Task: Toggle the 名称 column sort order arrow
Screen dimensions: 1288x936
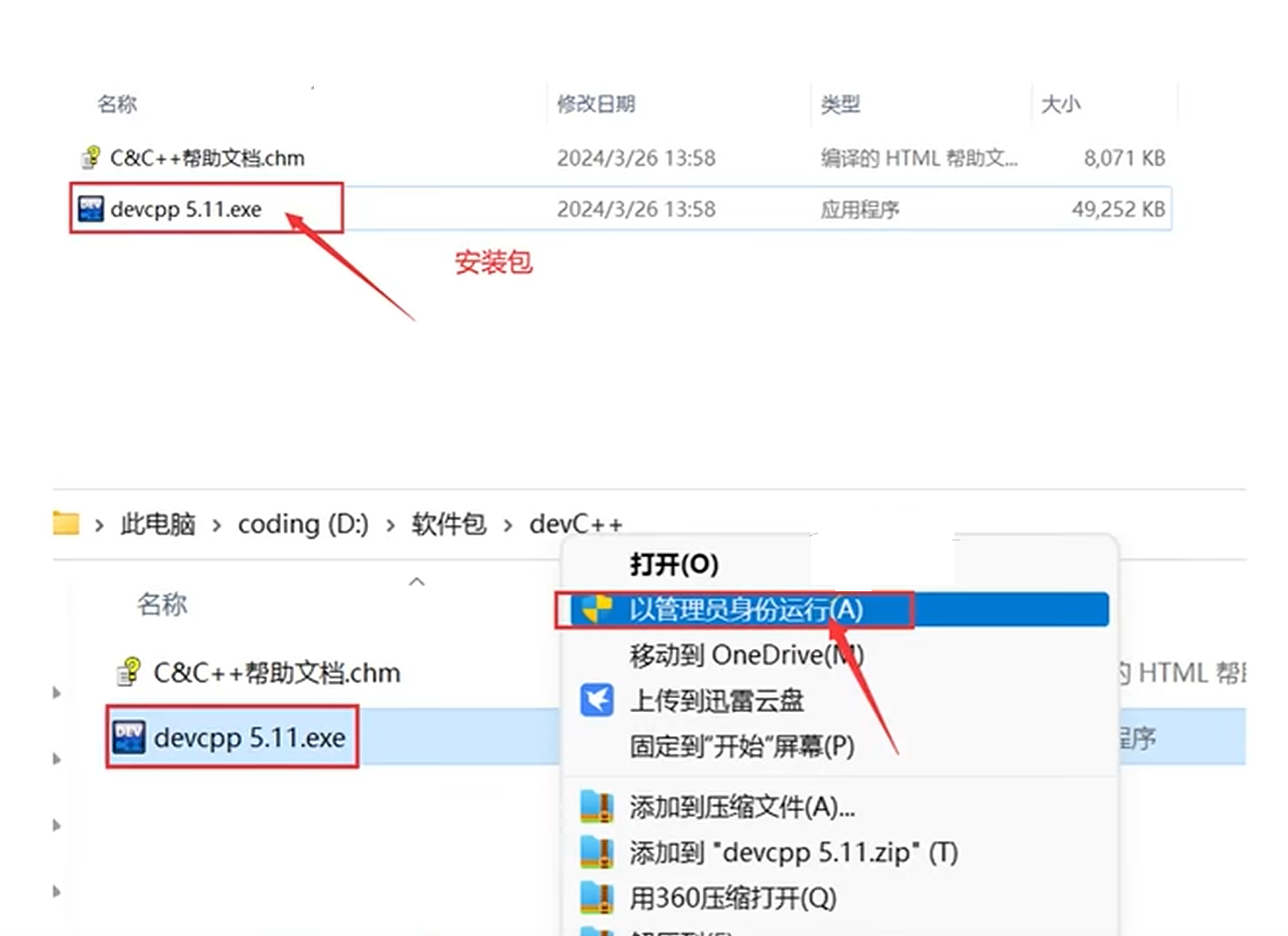Action: coord(417,582)
